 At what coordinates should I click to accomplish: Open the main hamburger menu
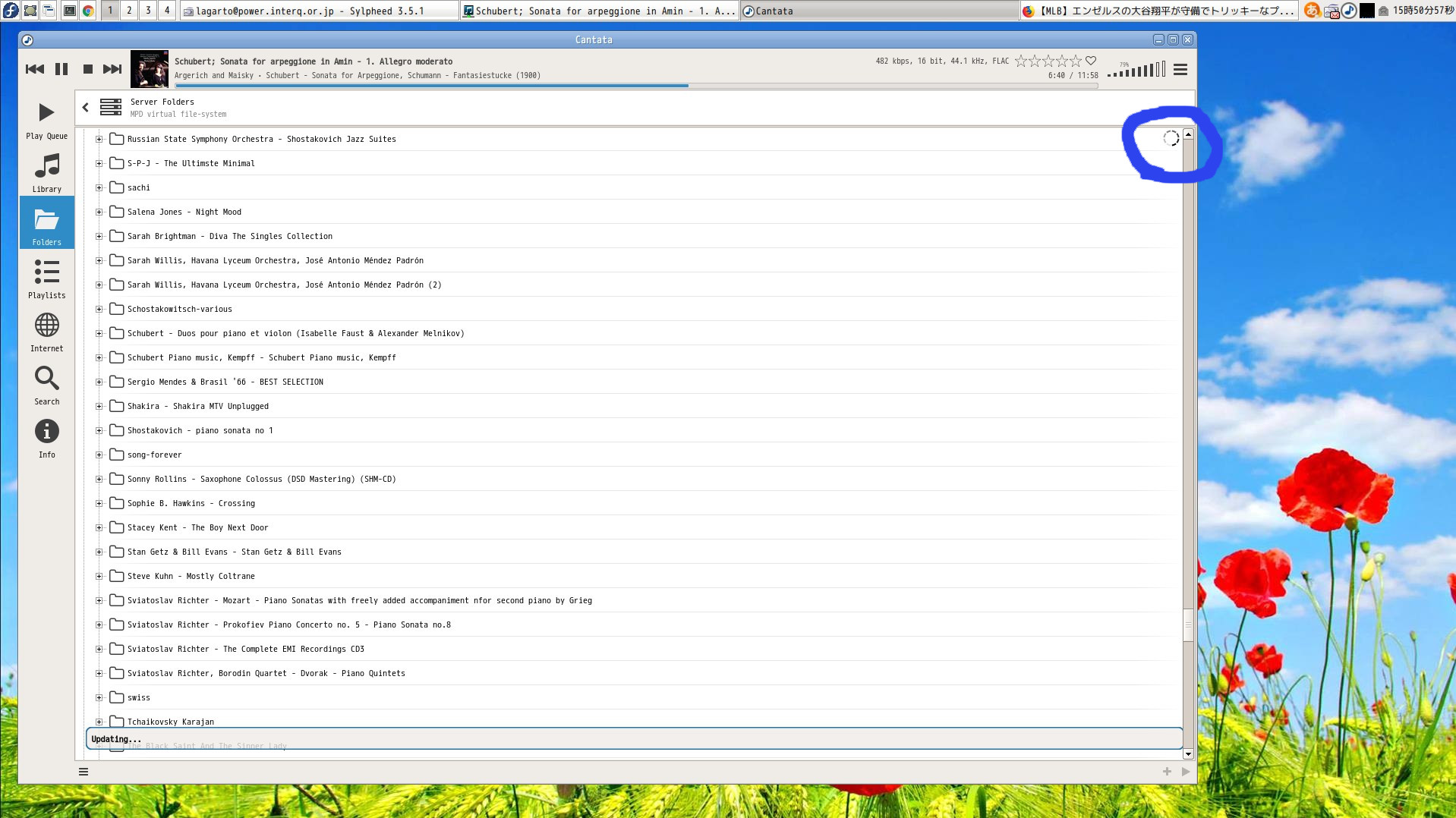click(1180, 70)
